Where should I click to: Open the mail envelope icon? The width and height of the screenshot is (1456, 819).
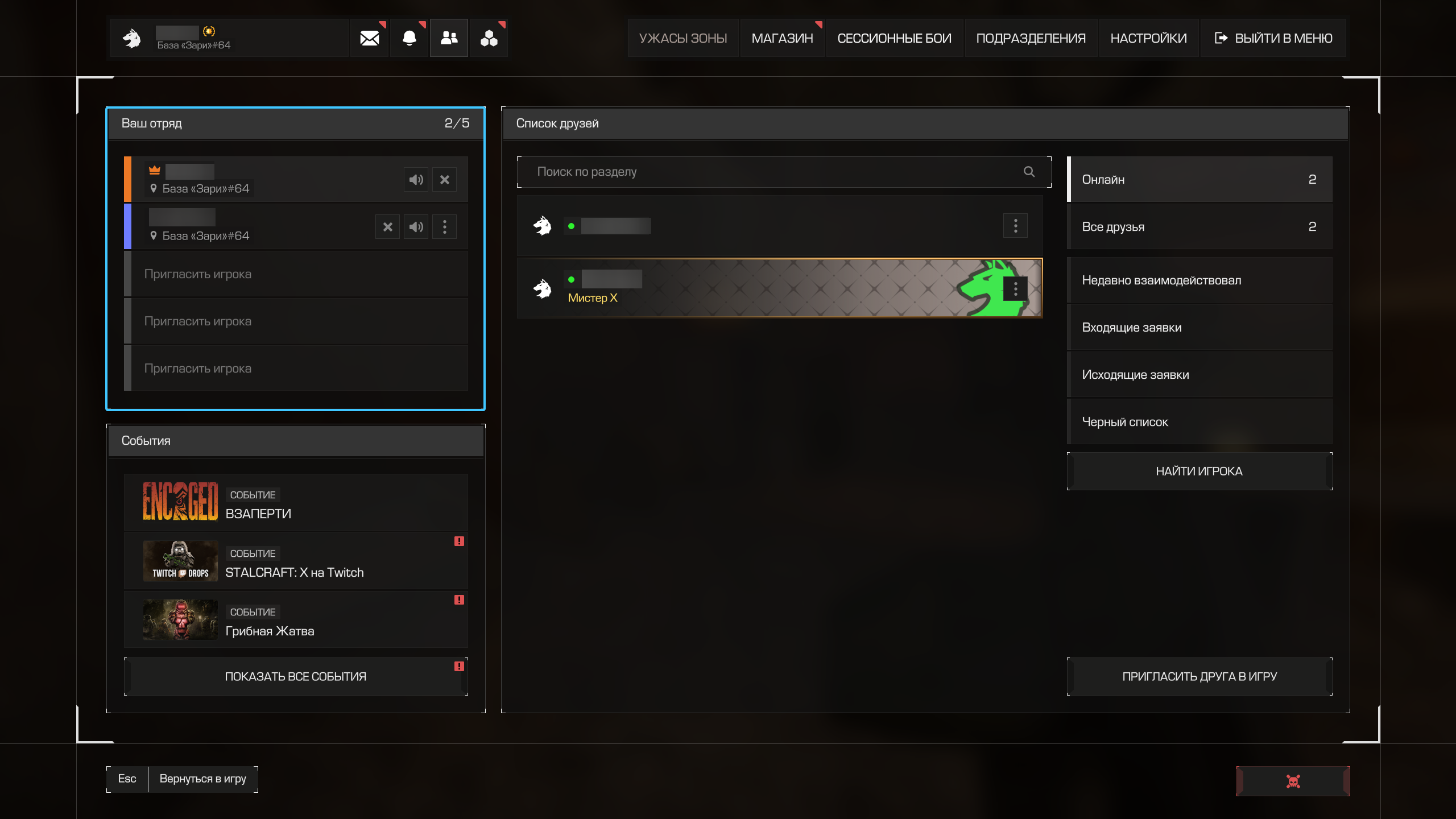pyautogui.click(x=369, y=38)
